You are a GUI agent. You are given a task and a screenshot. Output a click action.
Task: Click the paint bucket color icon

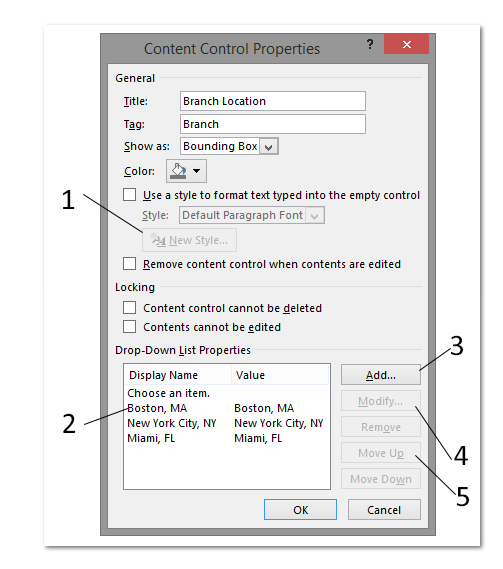pyautogui.click(x=178, y=171)
